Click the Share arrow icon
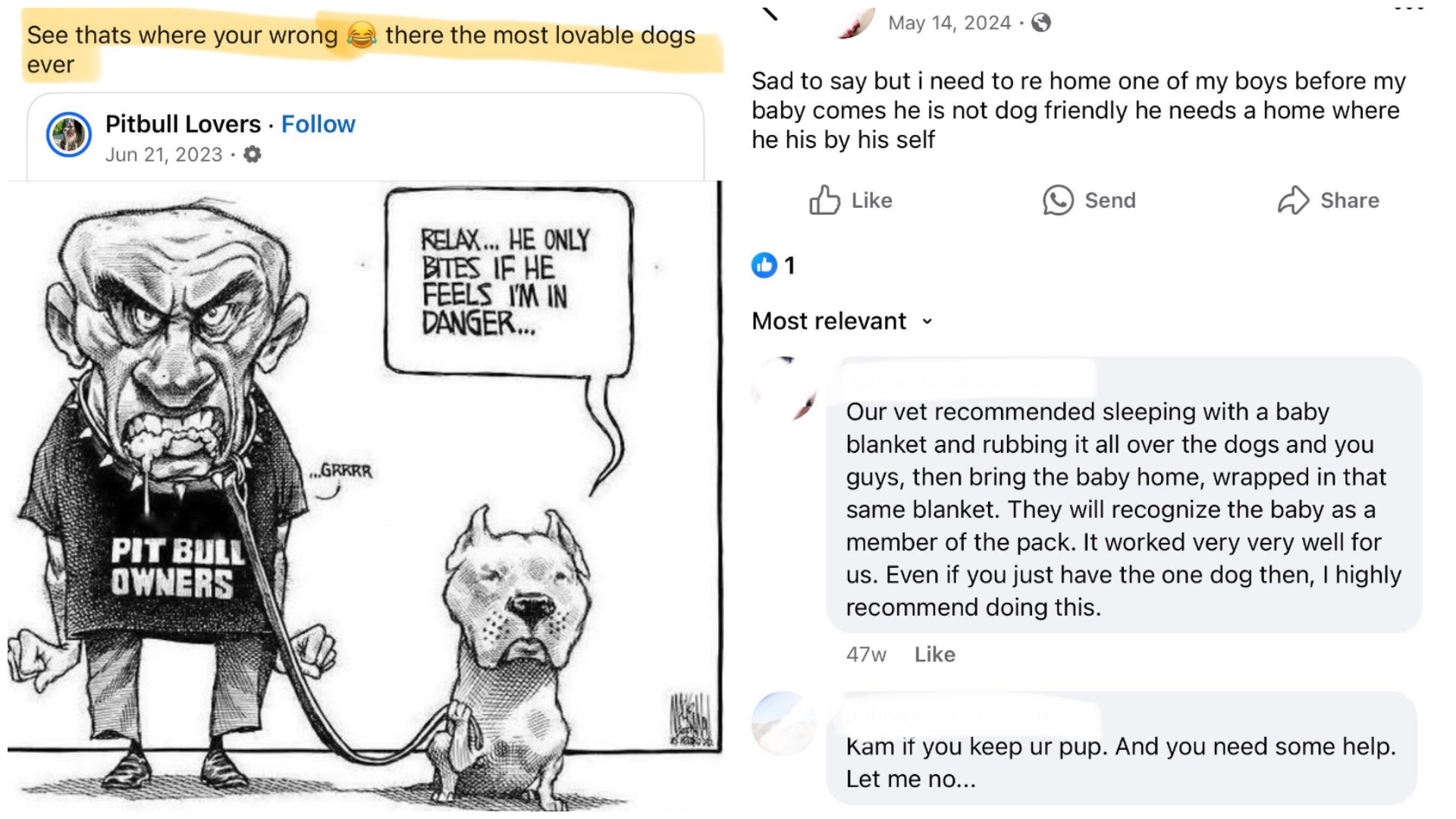This screenshot has height=819, width=1456. (x=1293, y=200)
